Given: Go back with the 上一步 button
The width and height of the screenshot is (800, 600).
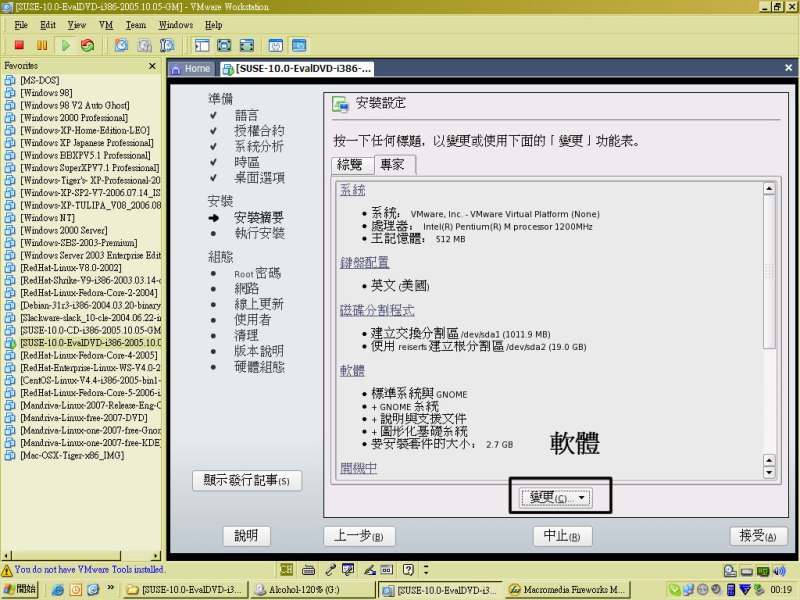Looking at the screenshot, I should click(x=359, y=536).
